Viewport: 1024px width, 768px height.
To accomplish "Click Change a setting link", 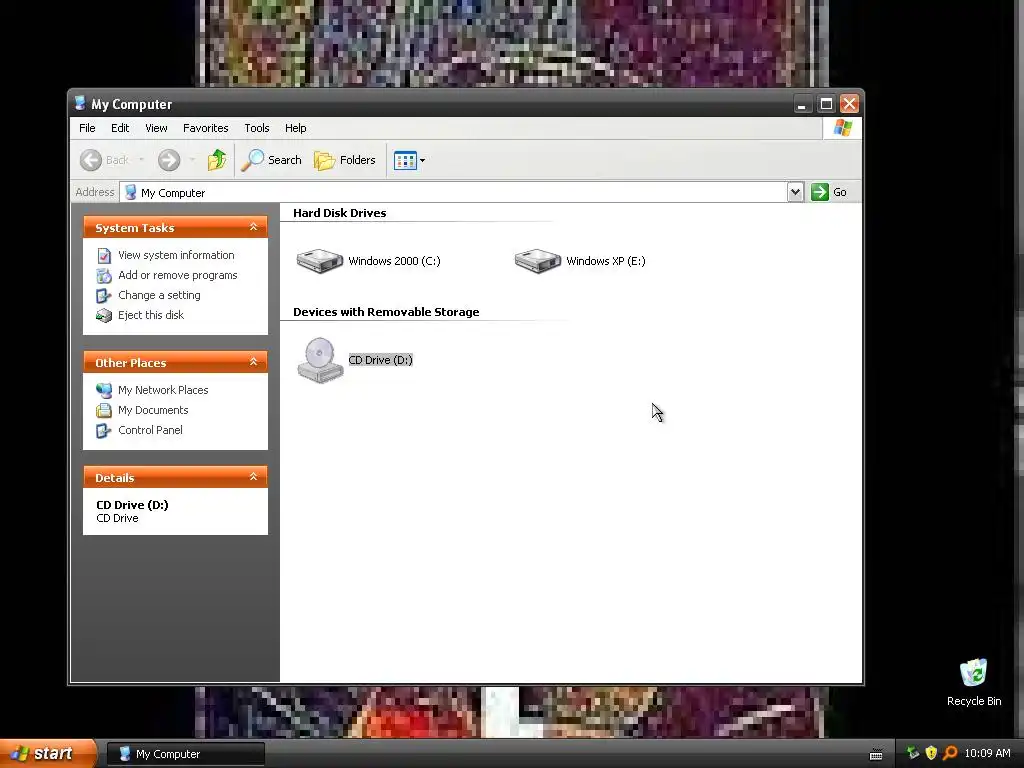I will point(159,295).
